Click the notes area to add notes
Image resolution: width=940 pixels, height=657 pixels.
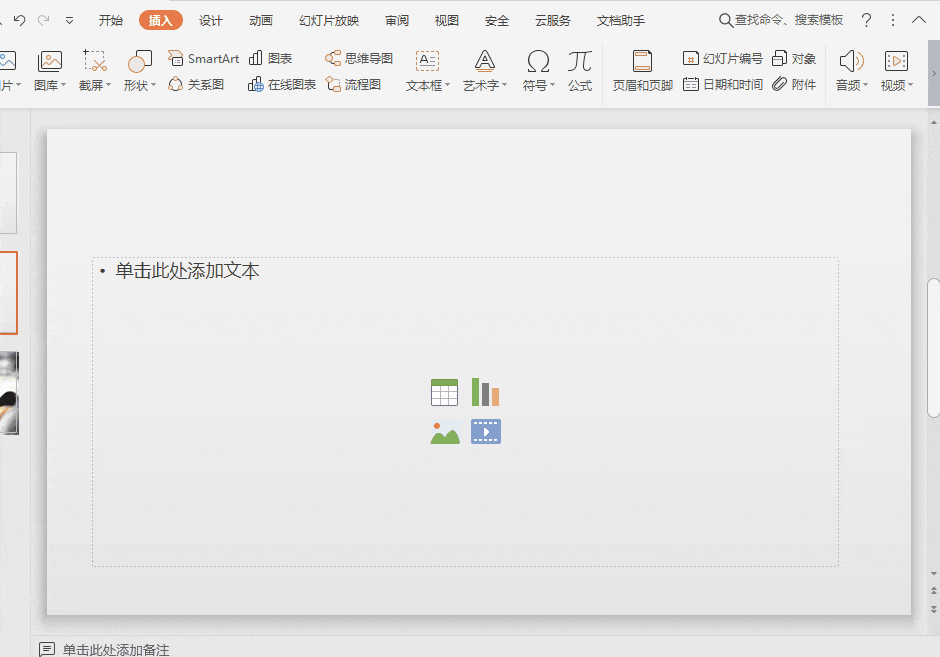click(x=116, y=649)
